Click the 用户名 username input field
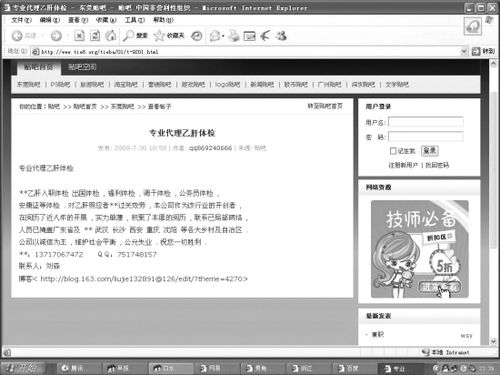The height and width of the screenshot is (375, 500). [426, 122]
